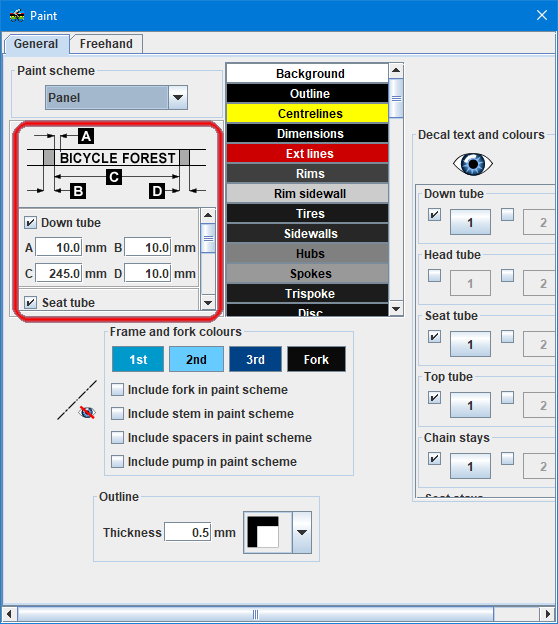The width and height of the screenshot is (558, 624).
Task: Click the outline corner style preview icon
Action: 263,532
